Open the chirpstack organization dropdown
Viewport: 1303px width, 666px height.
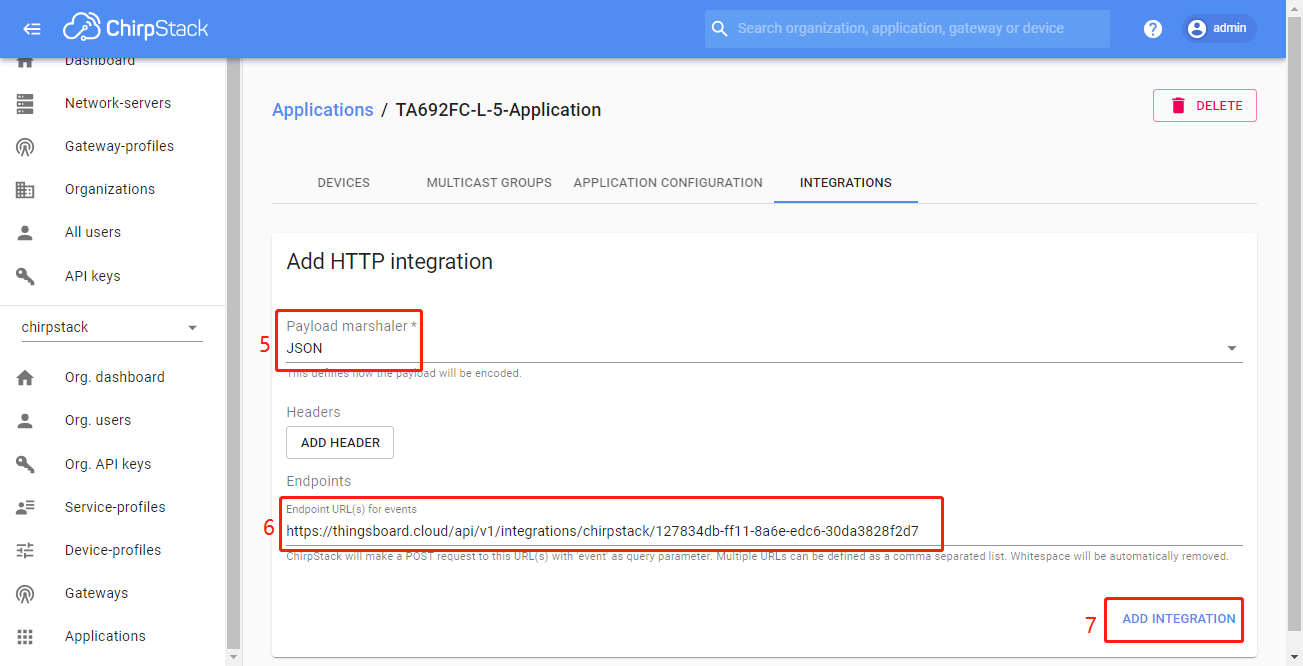(112, 328)
